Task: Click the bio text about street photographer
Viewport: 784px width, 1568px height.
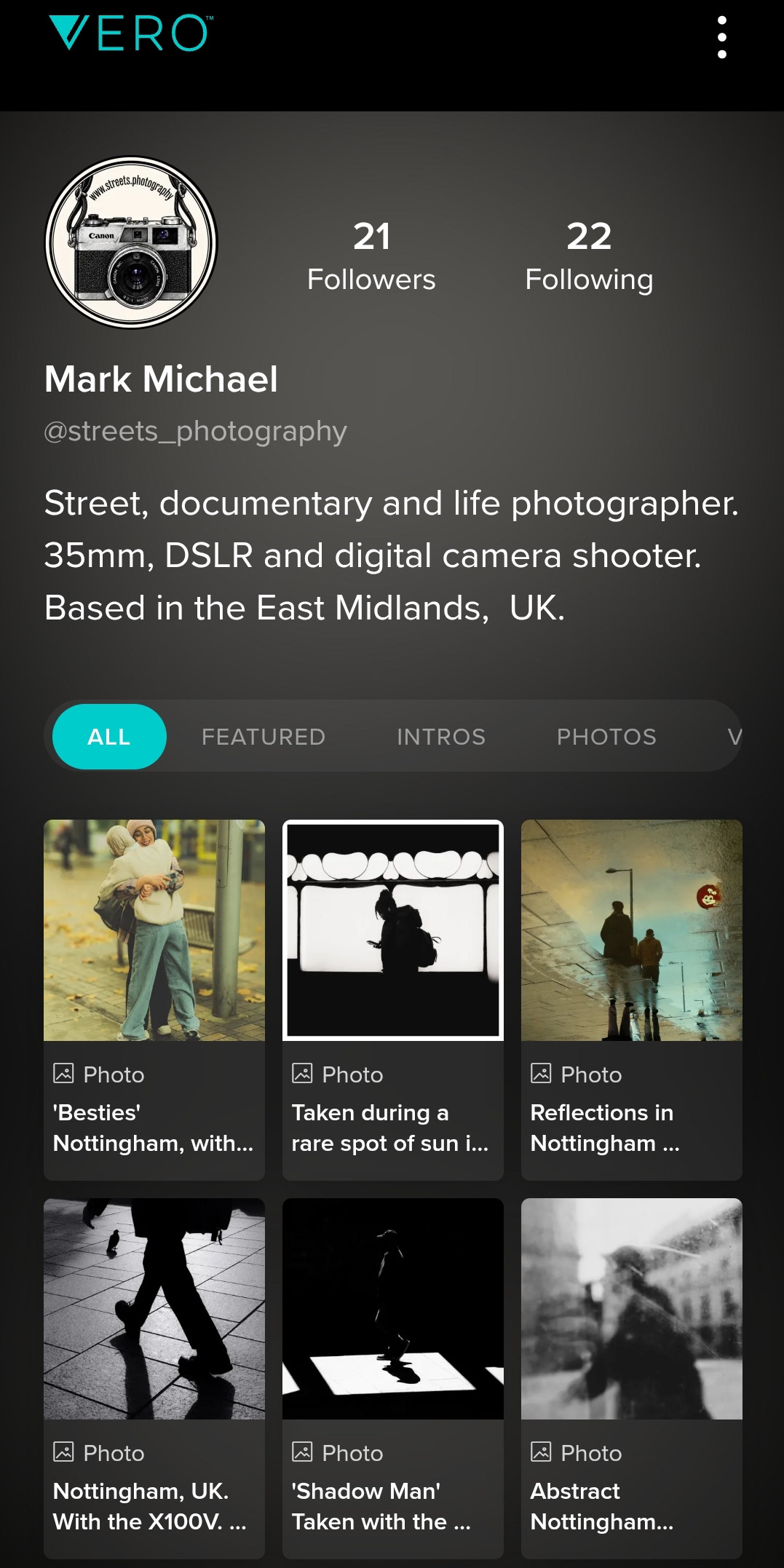Action: point(392,555)
